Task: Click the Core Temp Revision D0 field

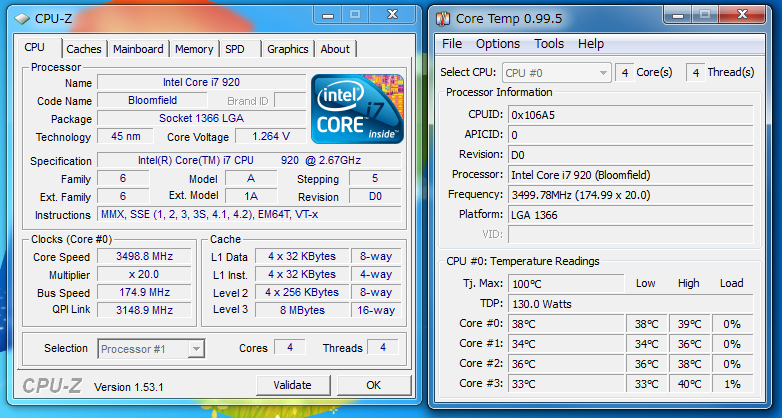Action: point(631,155)
